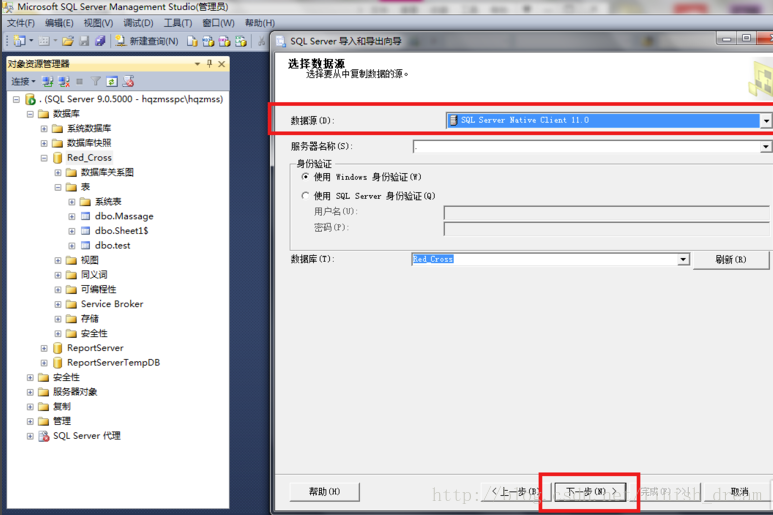The height and width of the screenshot is (515, 773).
Task: Click the ReportServer database icon
Action: tap(58, 348)
